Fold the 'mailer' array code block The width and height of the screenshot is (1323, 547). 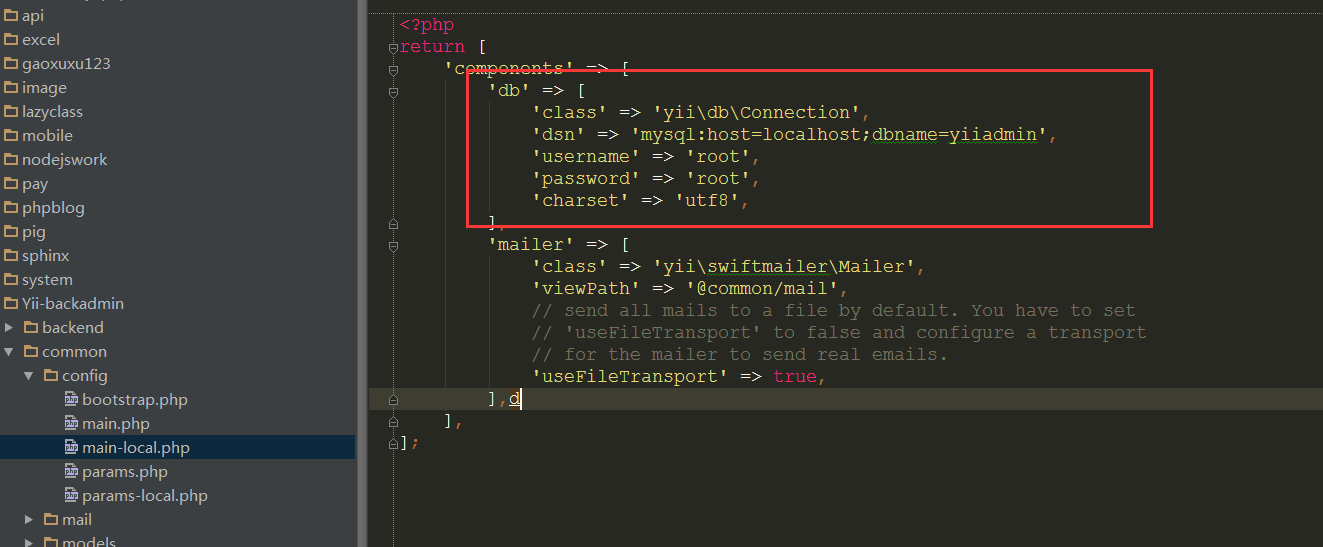coord(393,245)
